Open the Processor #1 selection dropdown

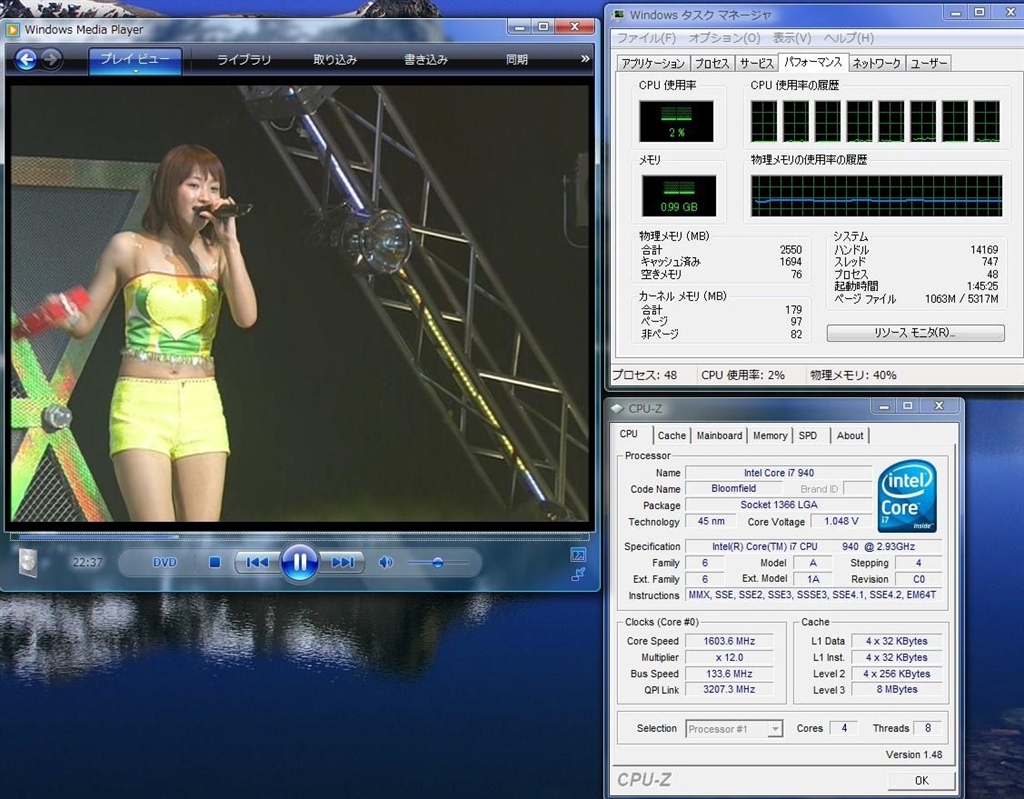734,729
